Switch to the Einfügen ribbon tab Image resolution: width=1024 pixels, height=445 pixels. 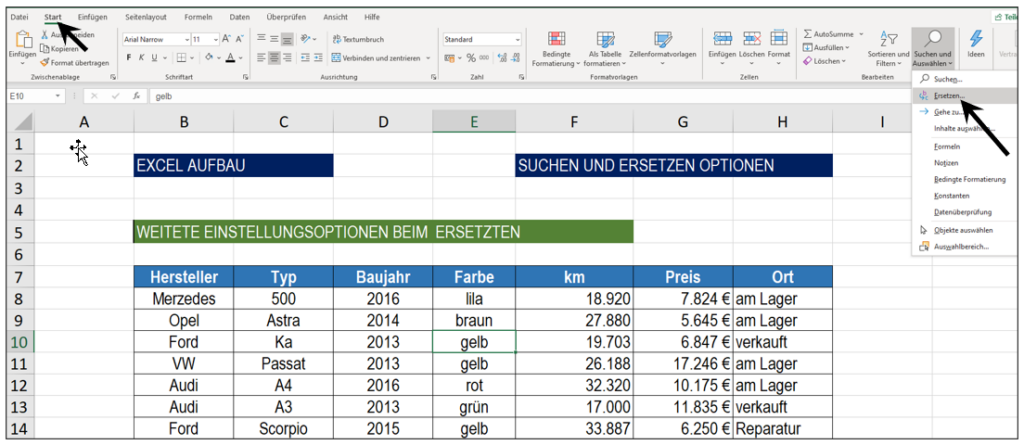click(x=92, y=16)
